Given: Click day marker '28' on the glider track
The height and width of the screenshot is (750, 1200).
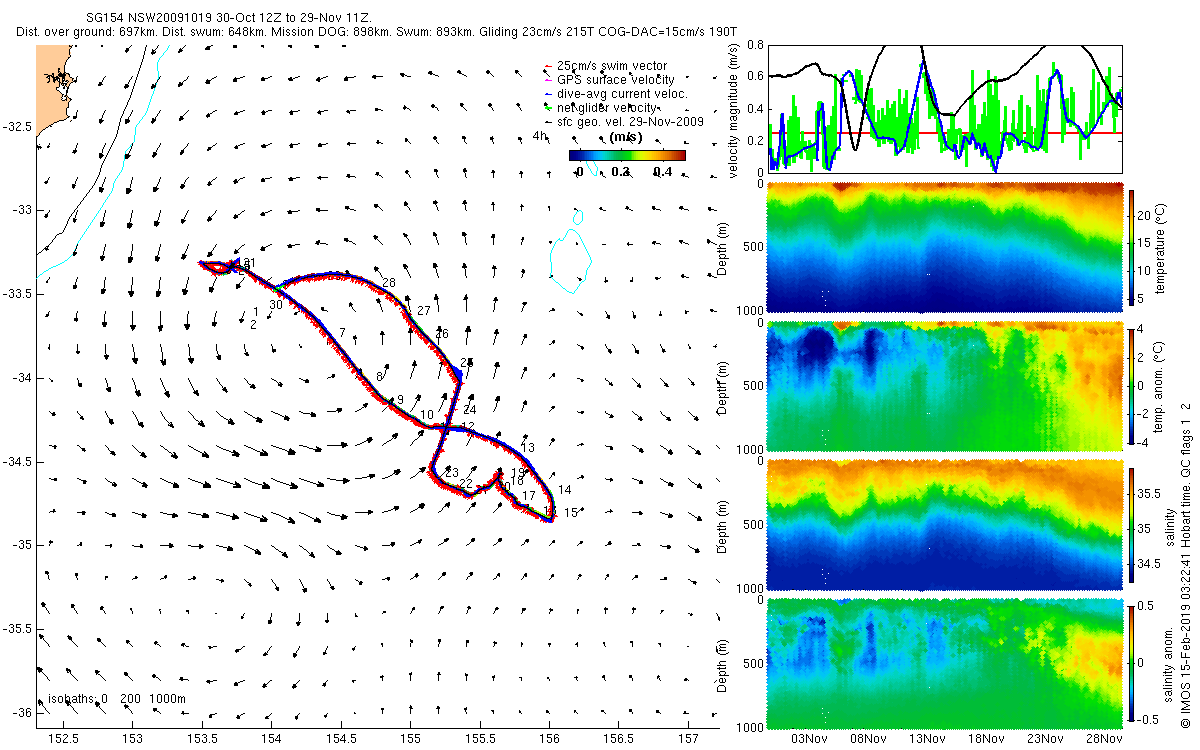Looking at the screenshot, I should [x=389, y=283].
